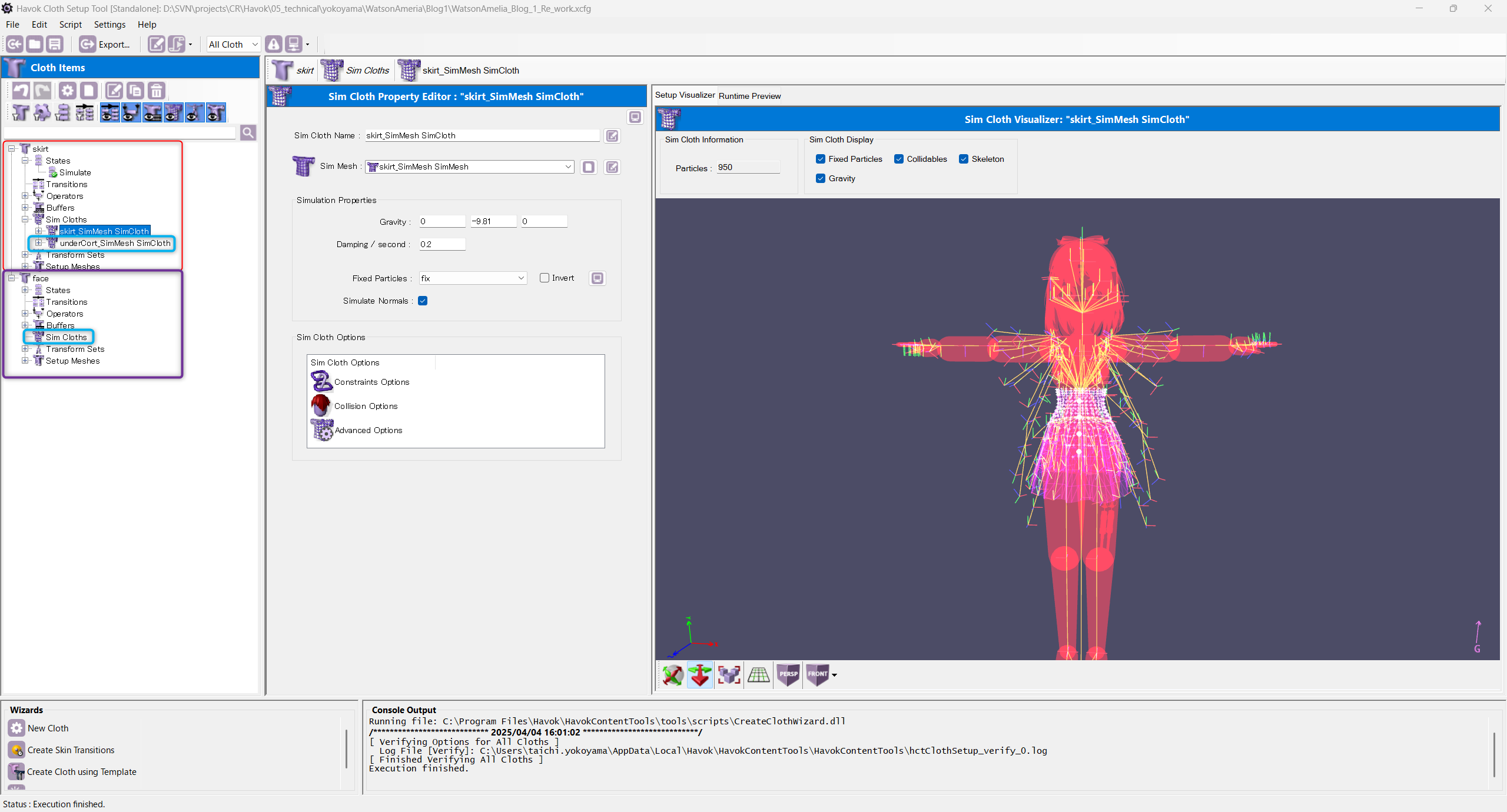The height and width of the screenshot is (812, 1507).
Task: Click the gear filter icon in Cloth Items
Action: click(x=42, y=112)
